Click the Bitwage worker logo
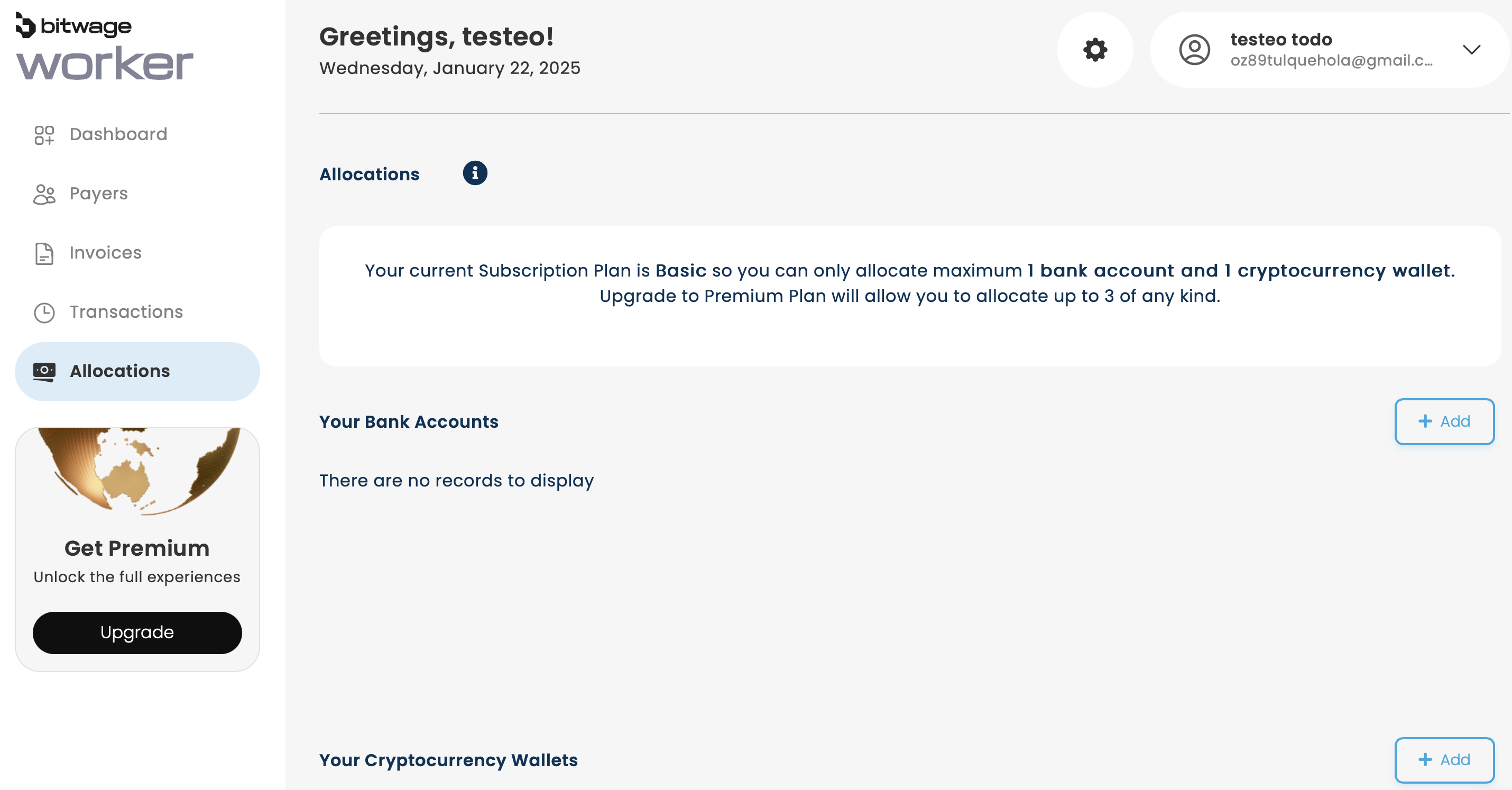 coord(104,47)
